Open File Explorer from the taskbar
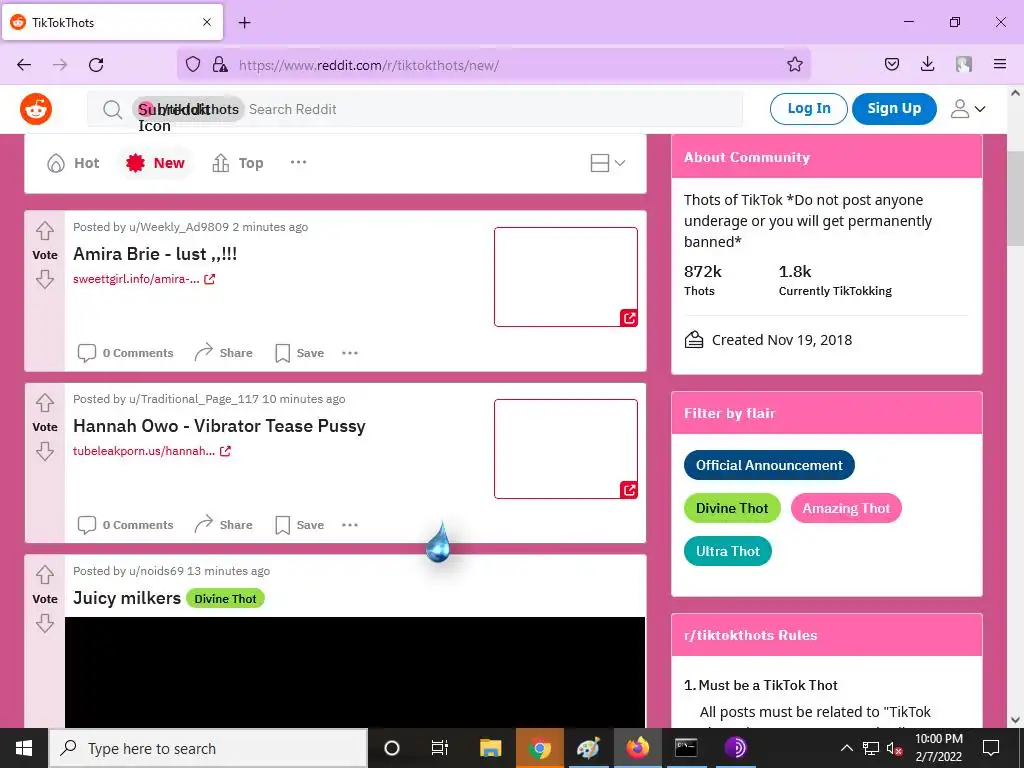 pyautogui.click(x=490, y=748)
